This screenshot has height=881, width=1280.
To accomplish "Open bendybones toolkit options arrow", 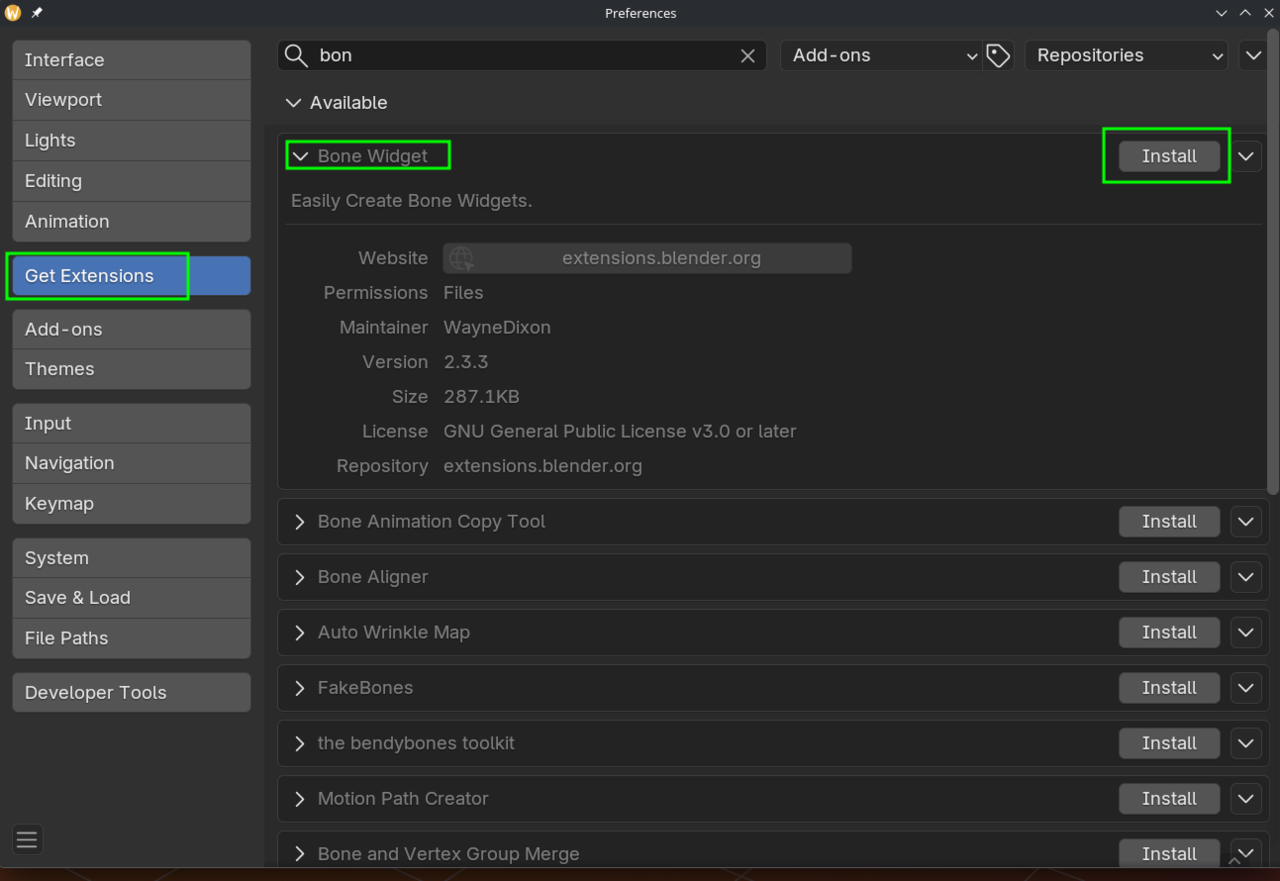I will (1246, 744).
